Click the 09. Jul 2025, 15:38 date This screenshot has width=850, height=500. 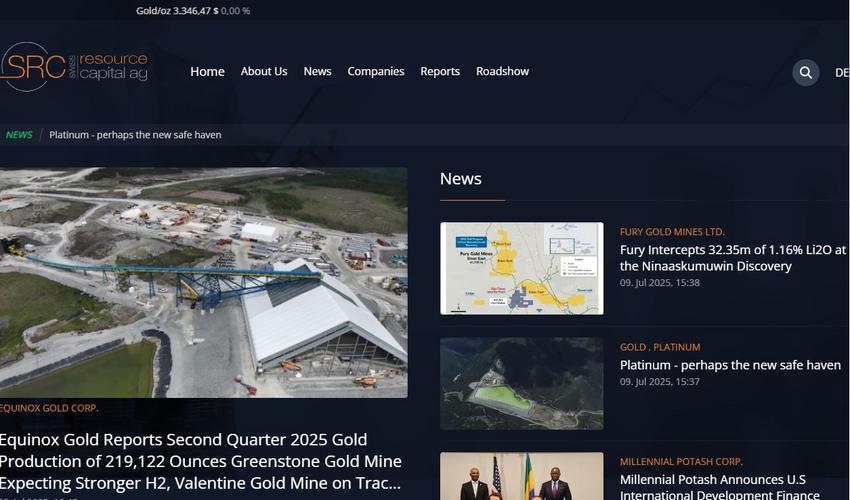660,283
